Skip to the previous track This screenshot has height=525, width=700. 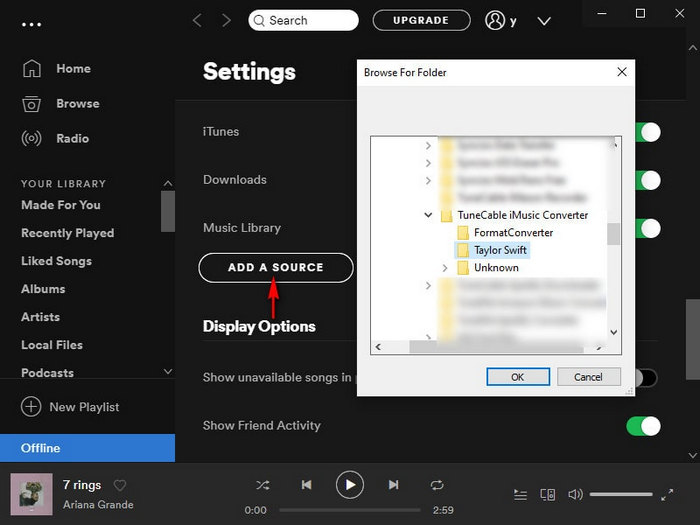pyautogui.click(x=306, y=485)
